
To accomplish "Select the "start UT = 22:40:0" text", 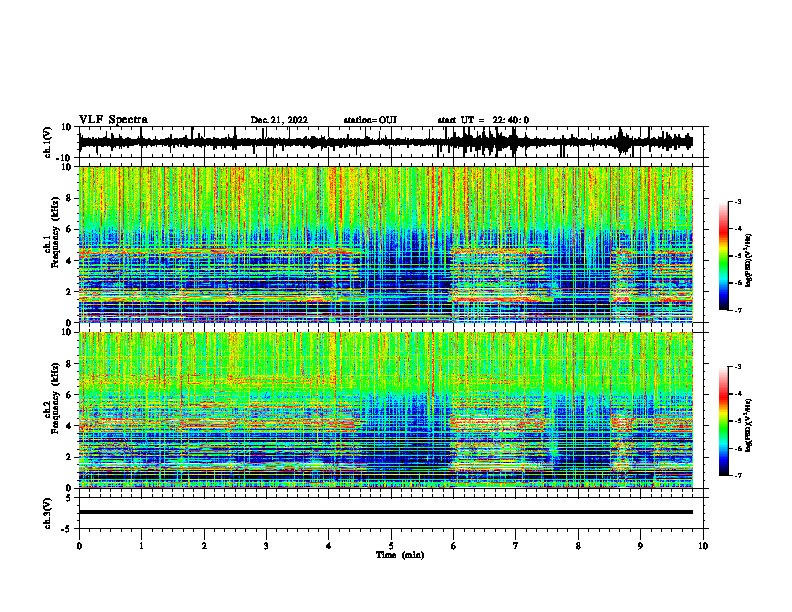I will pyautogui.click(x=483, y=120).
